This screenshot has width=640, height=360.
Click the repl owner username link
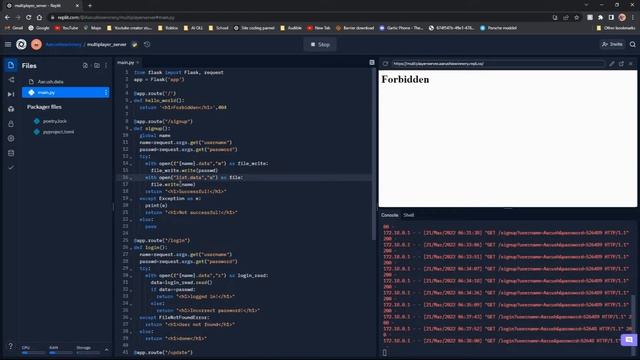(x=63, y=44)
